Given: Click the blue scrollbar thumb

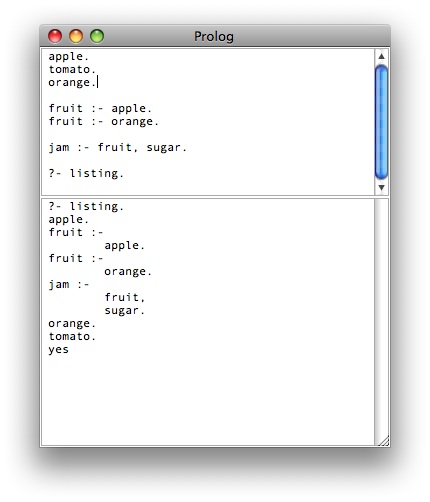Looking at the screenshot, I should coord(382,122).
